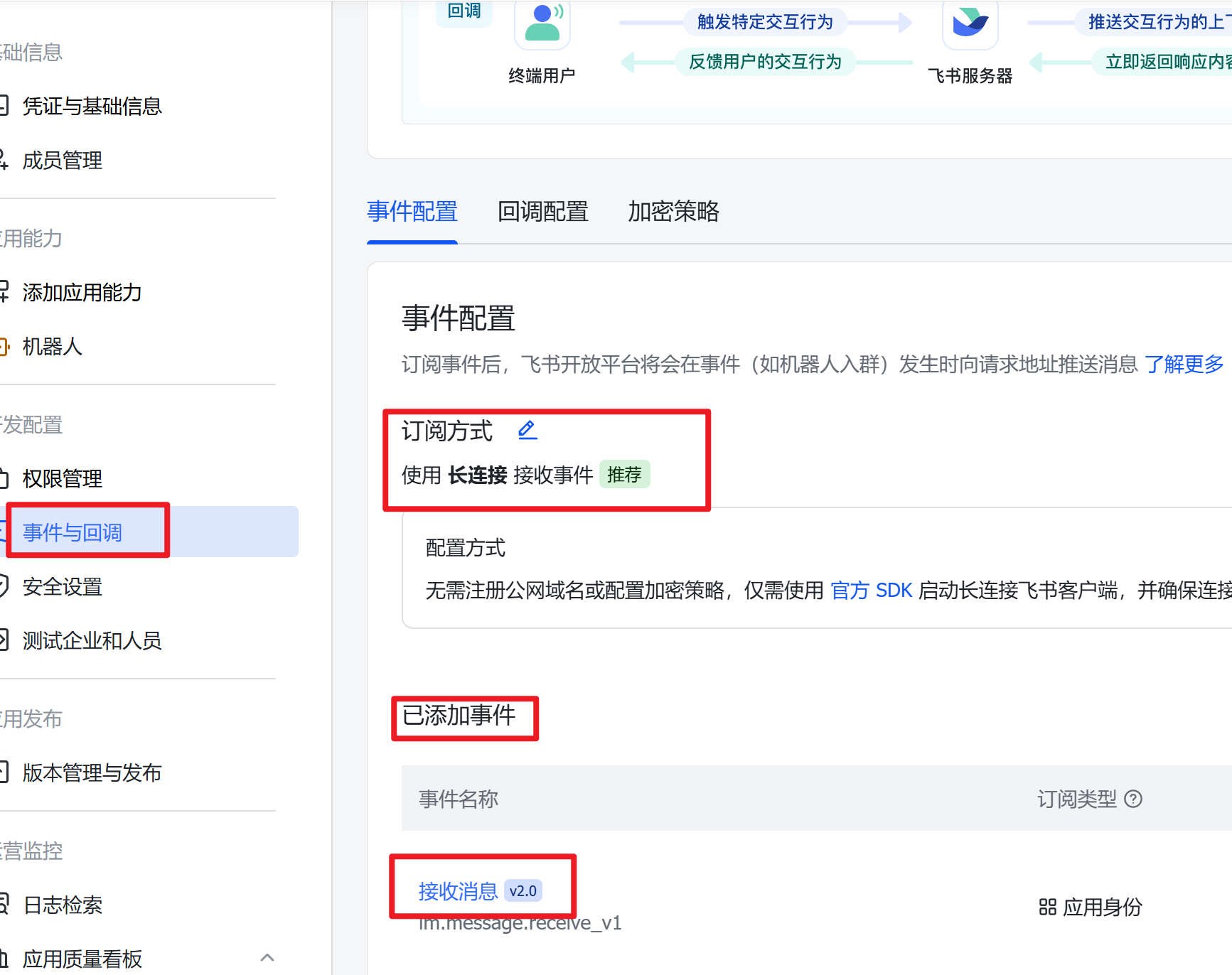Image resolution: width=1232 pixels, height=975 pixels.
Task: Click the 应用身份 grid icon
Action: point(1046,907)
